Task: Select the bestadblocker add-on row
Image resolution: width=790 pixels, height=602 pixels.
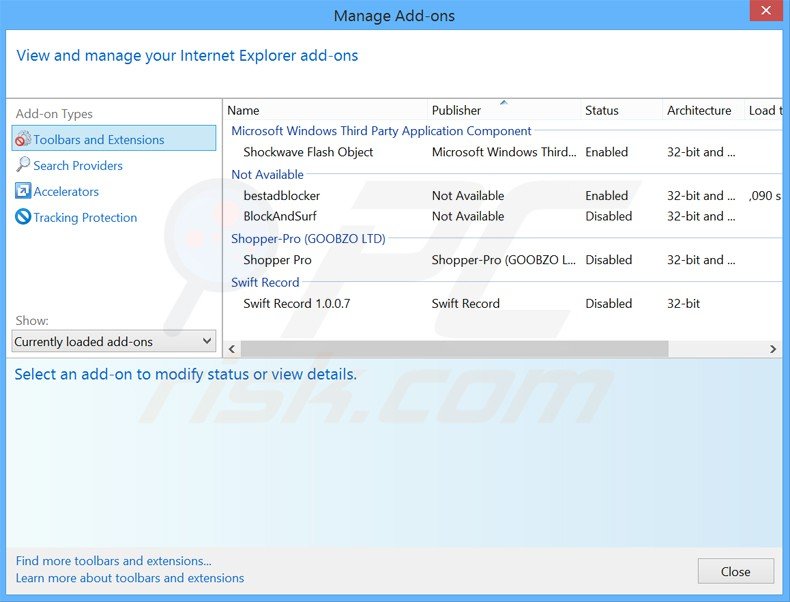Action: (x=282, y=196)
